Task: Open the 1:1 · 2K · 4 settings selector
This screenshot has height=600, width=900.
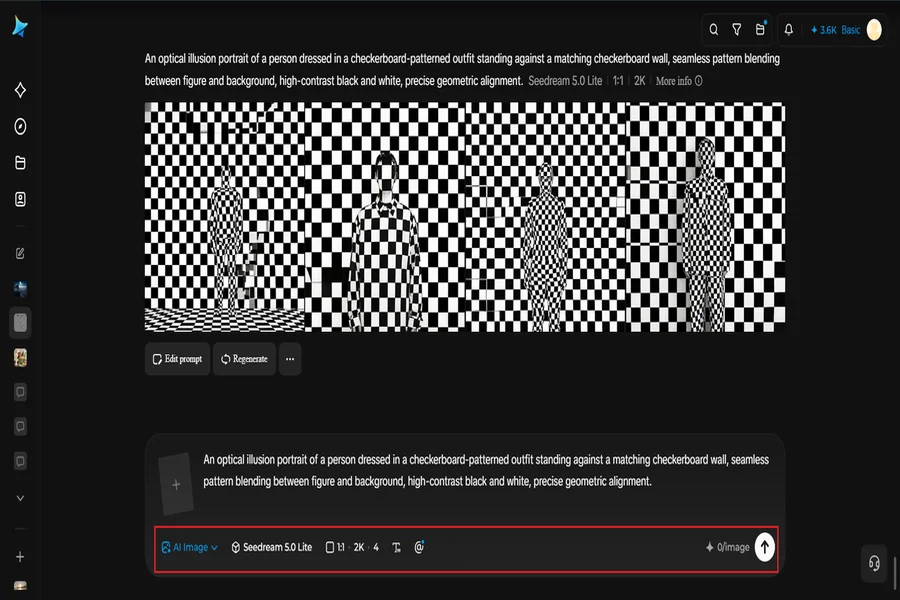Action: (352, 547)
